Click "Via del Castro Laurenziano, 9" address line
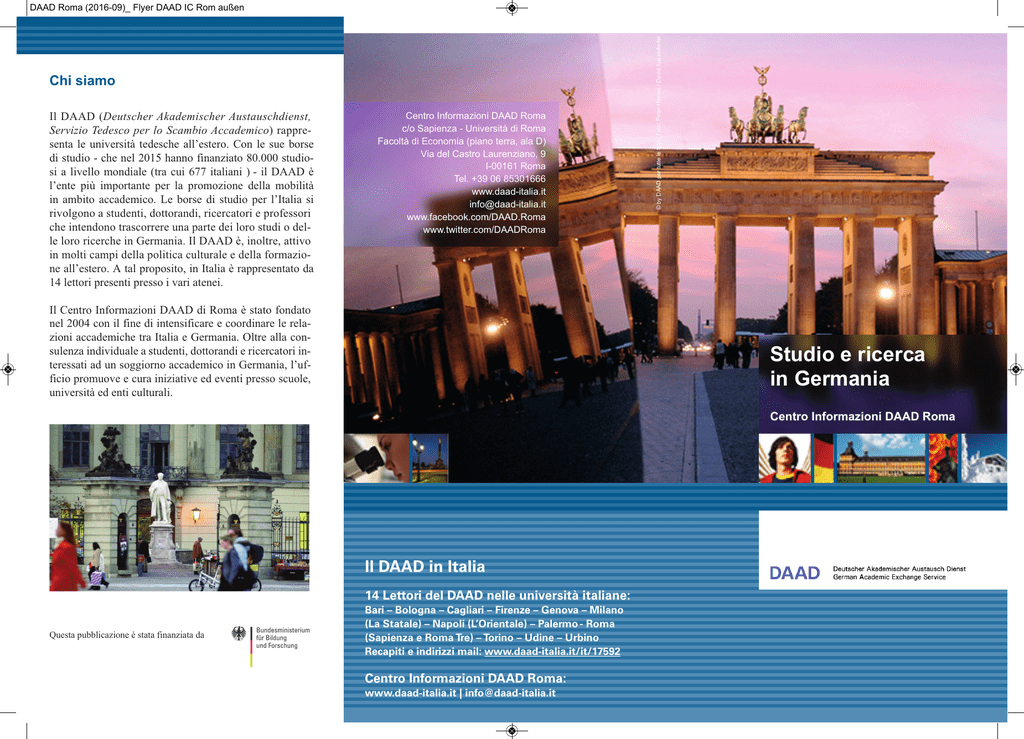This screenshot has width=1024, height=739. 483,153
